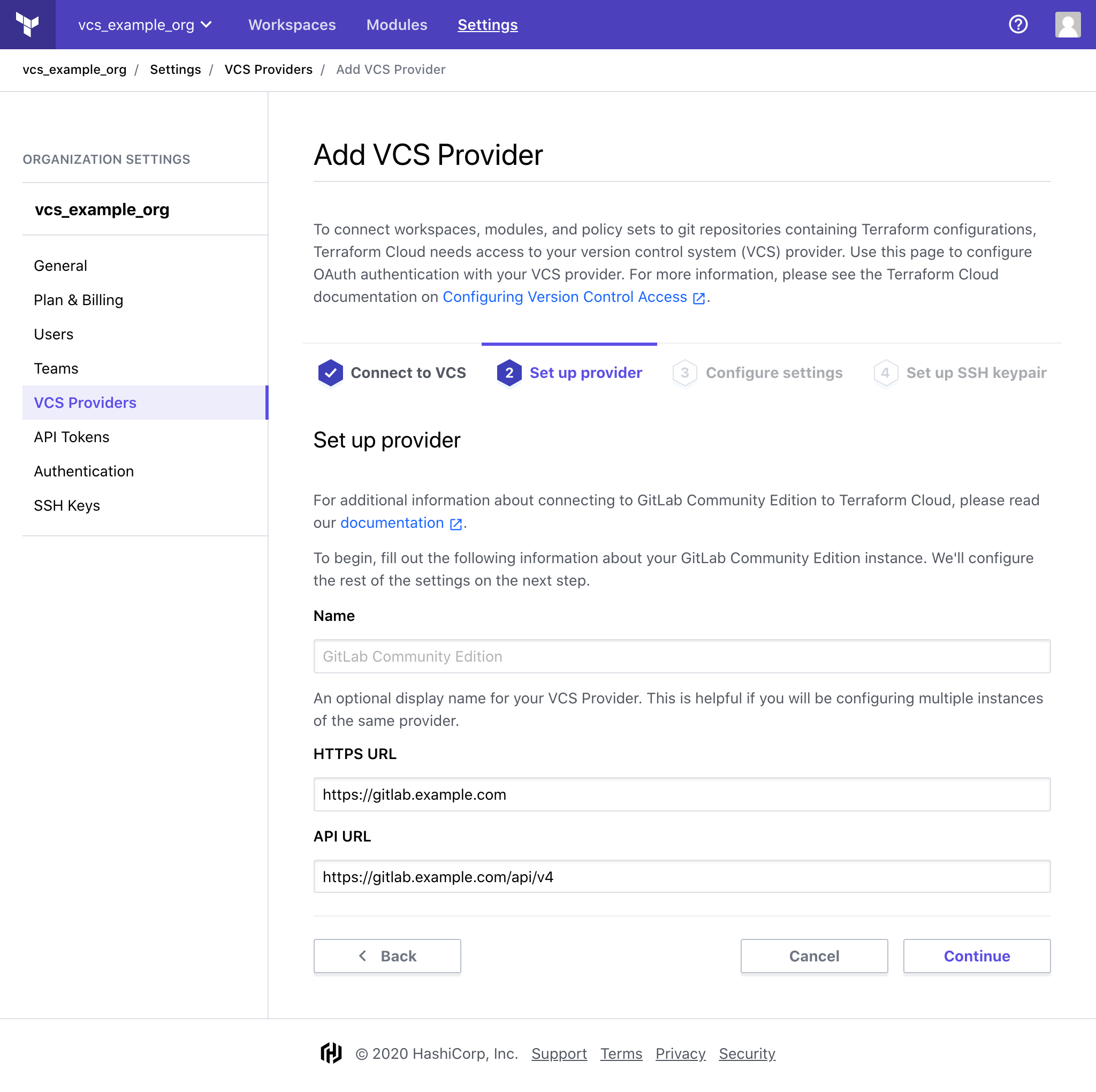The width and height of the screenshot is (1096, 1092).
Task: Open the Support footer link
Action: point(559,1053)
